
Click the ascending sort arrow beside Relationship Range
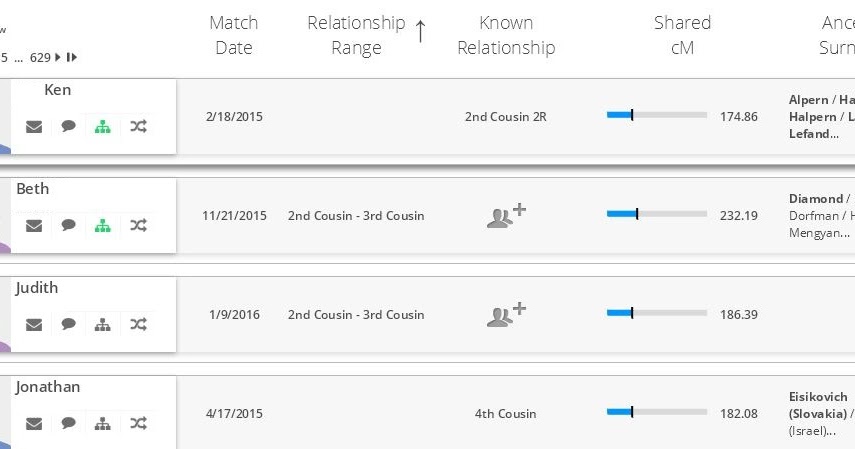420,33
